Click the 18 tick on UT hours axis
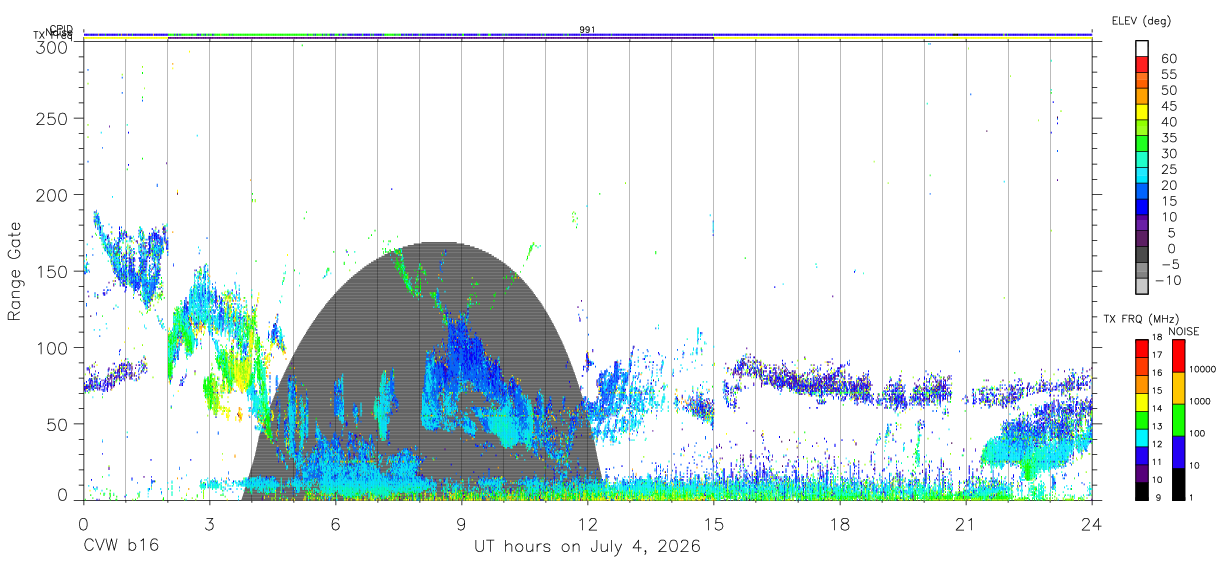Screen dimensions: 1228x567 [839, 522]
